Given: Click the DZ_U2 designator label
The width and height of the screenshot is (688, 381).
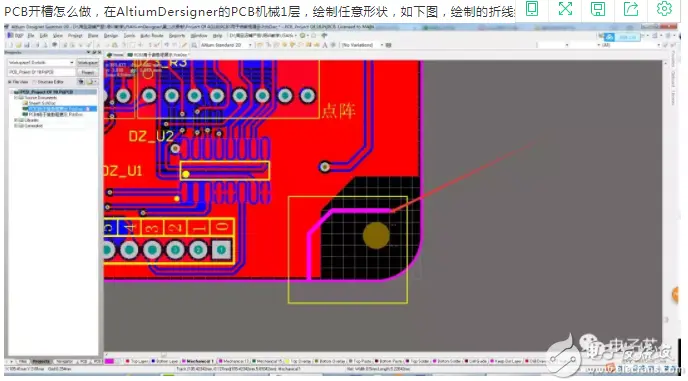Looking at the screenshot, I should click(x=151, y=136).
